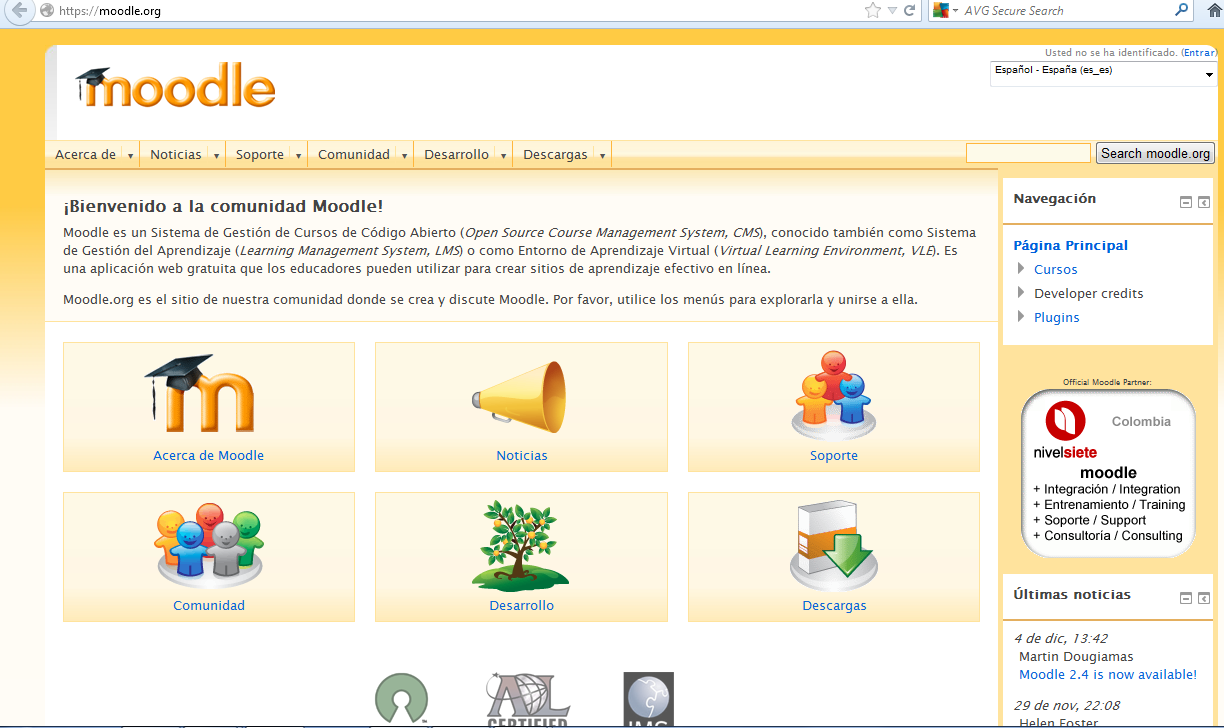Click the magnifier in the AVG search box

pos(1182,11)
